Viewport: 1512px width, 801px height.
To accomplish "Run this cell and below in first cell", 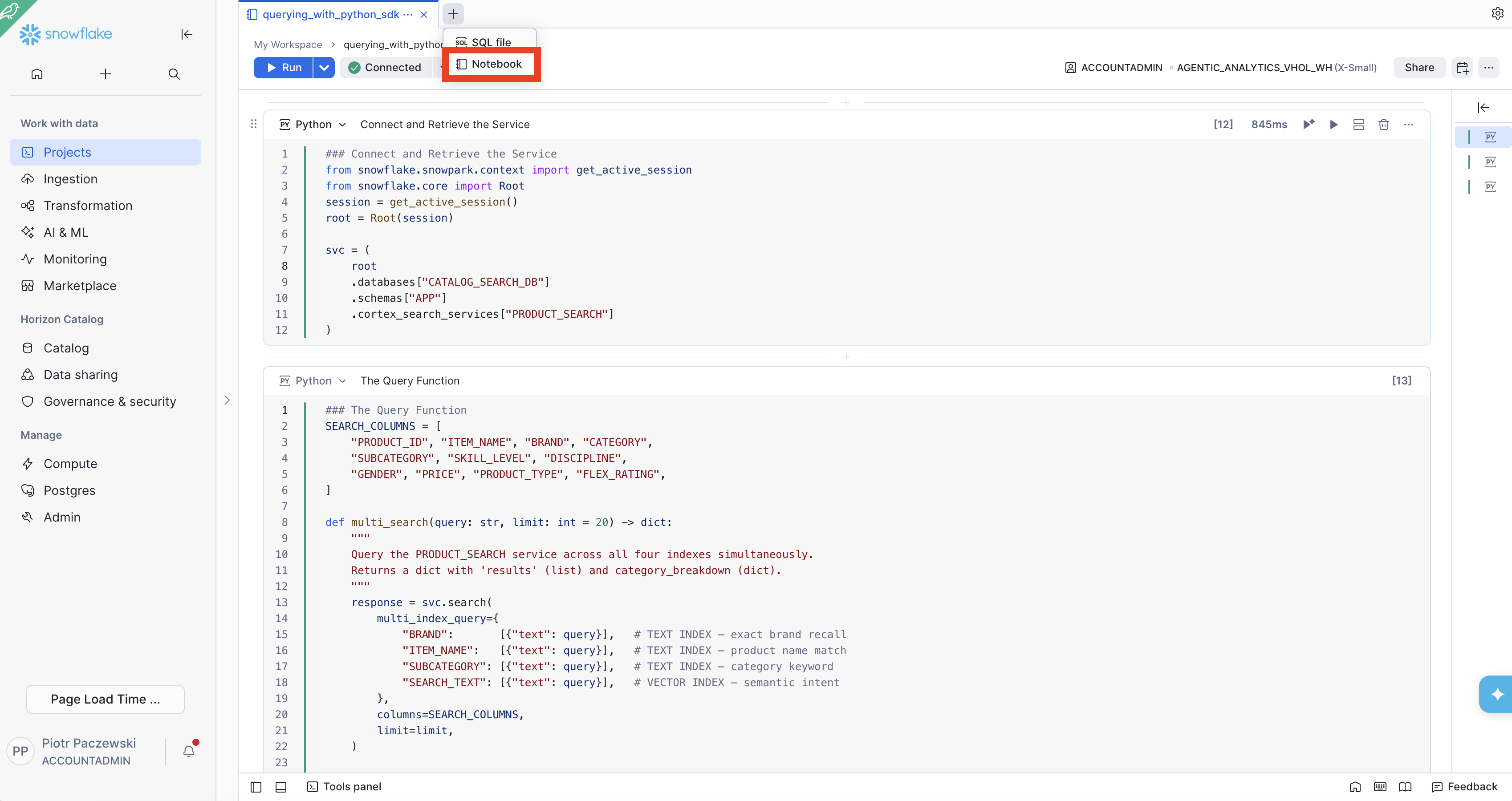I will tap(1309, 125).
